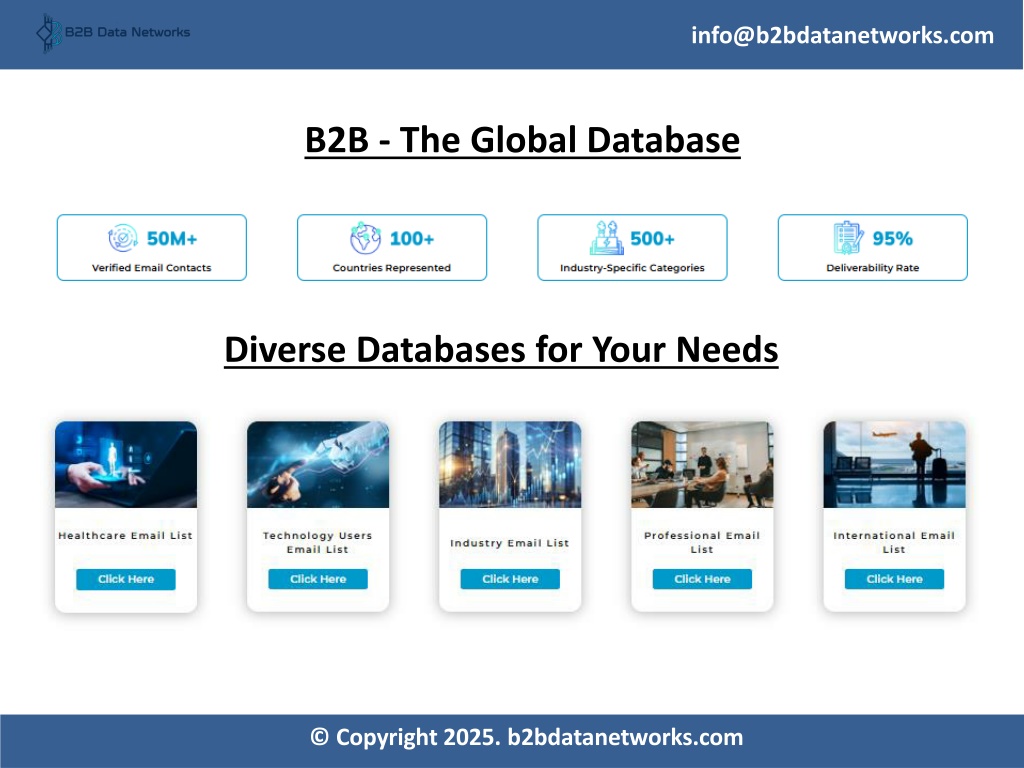Select the International airport traveler image
This screenshot has width=1024, height=768.
point(894,464)
